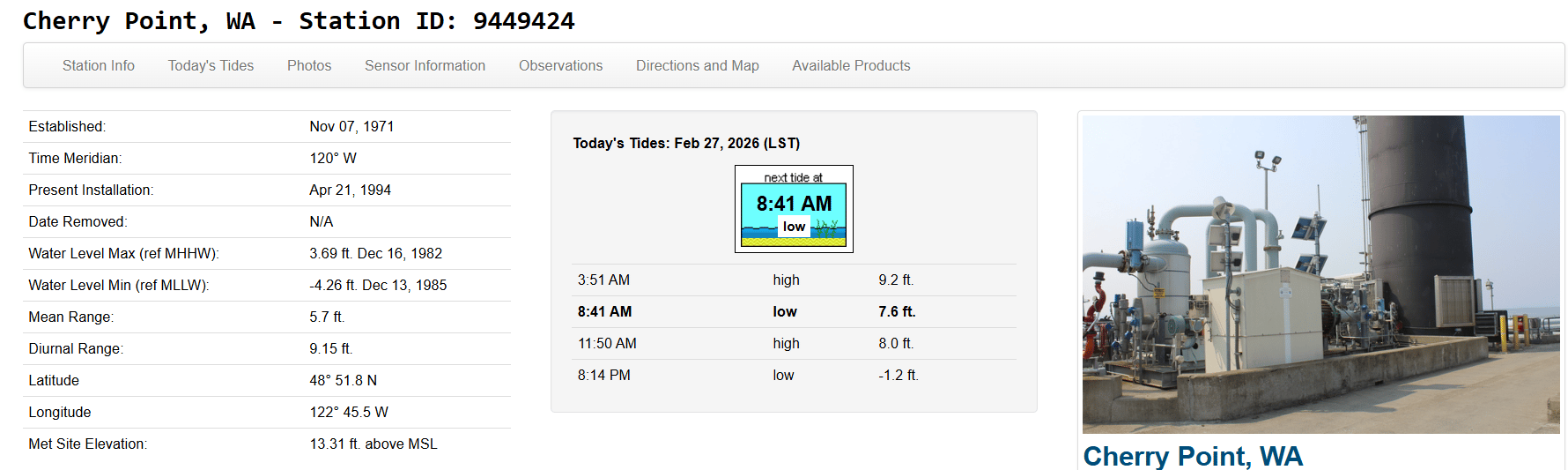Select the Latitude 48° 51.8 N value
The height and width of the screenshot is (470, 1568).
click(343, 381)
